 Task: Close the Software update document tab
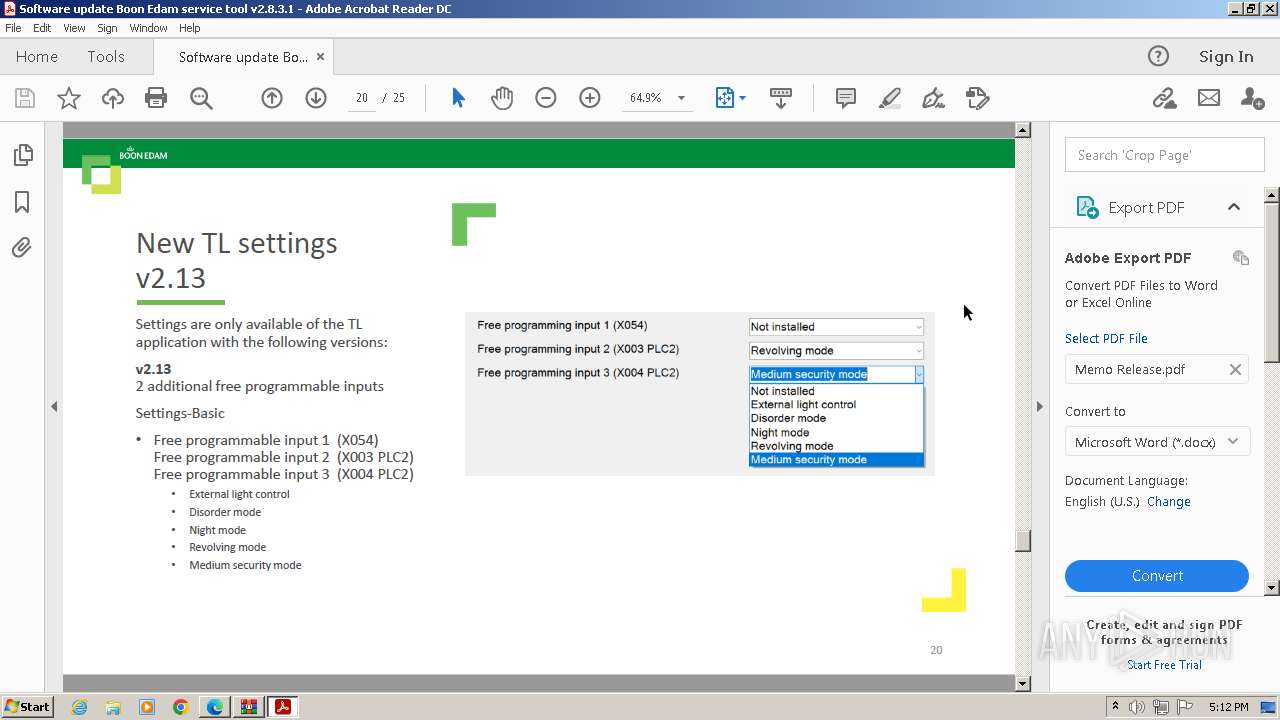point(320,57)
